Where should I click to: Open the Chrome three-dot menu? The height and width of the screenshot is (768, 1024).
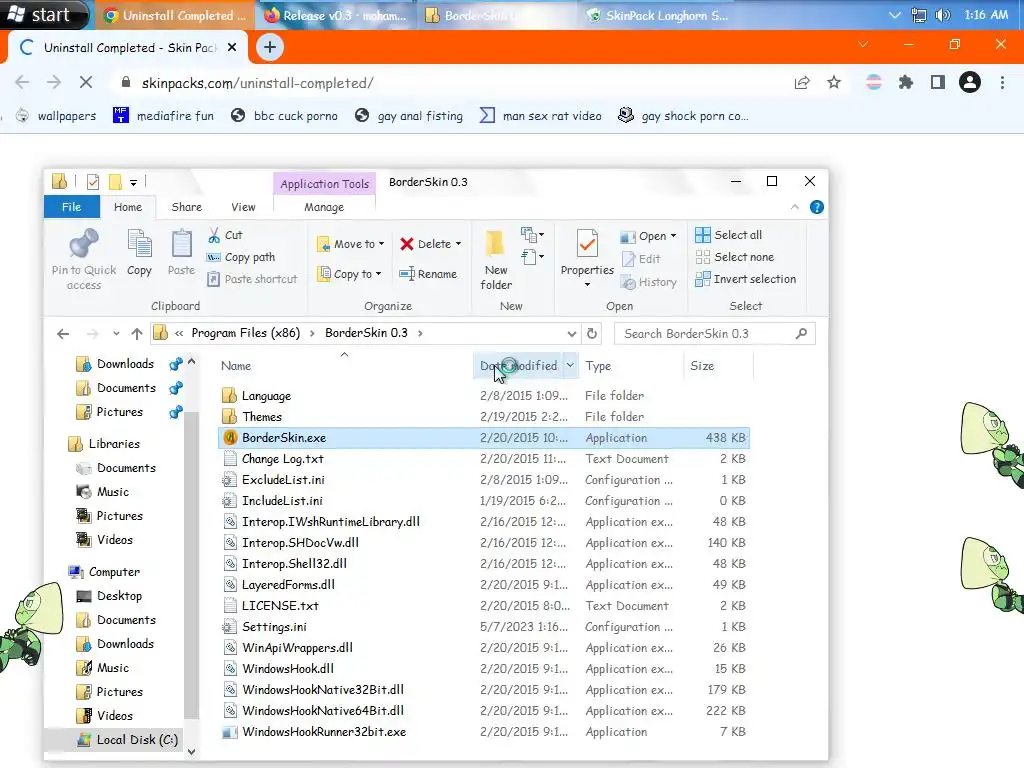point(1002,82)
